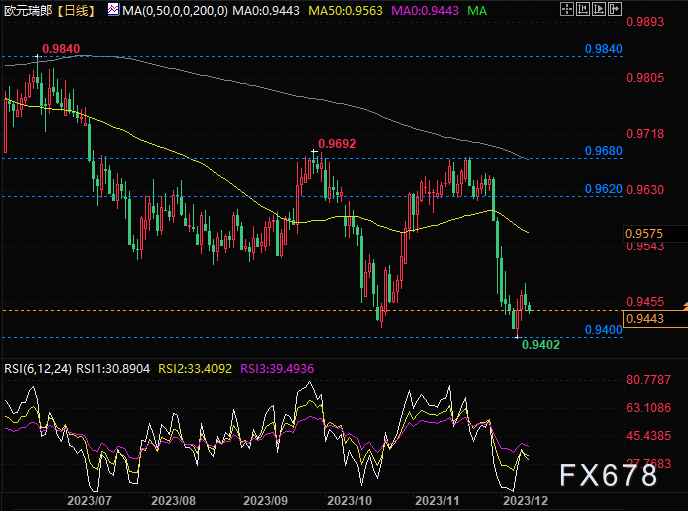Open the 欧元瑞郎 symbol selector

[x=27, y=10]
